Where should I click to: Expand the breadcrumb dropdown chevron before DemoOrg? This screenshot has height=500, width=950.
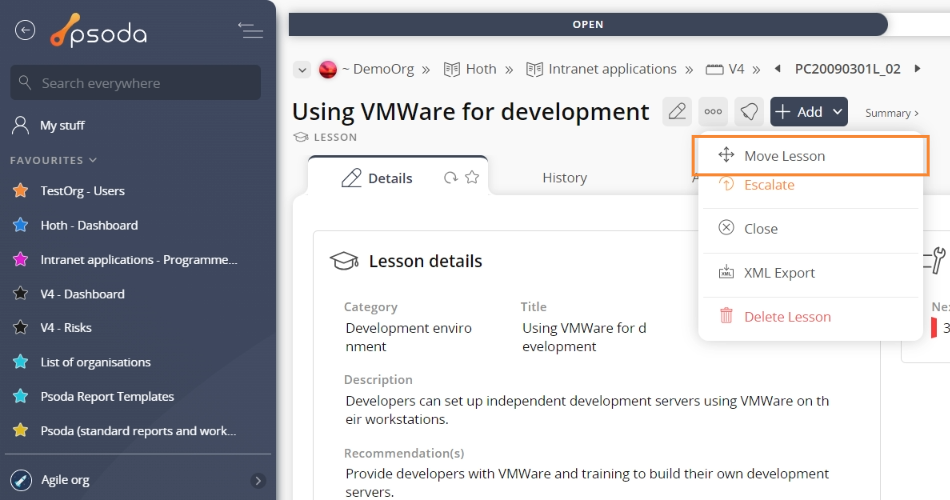coord(302,69)
